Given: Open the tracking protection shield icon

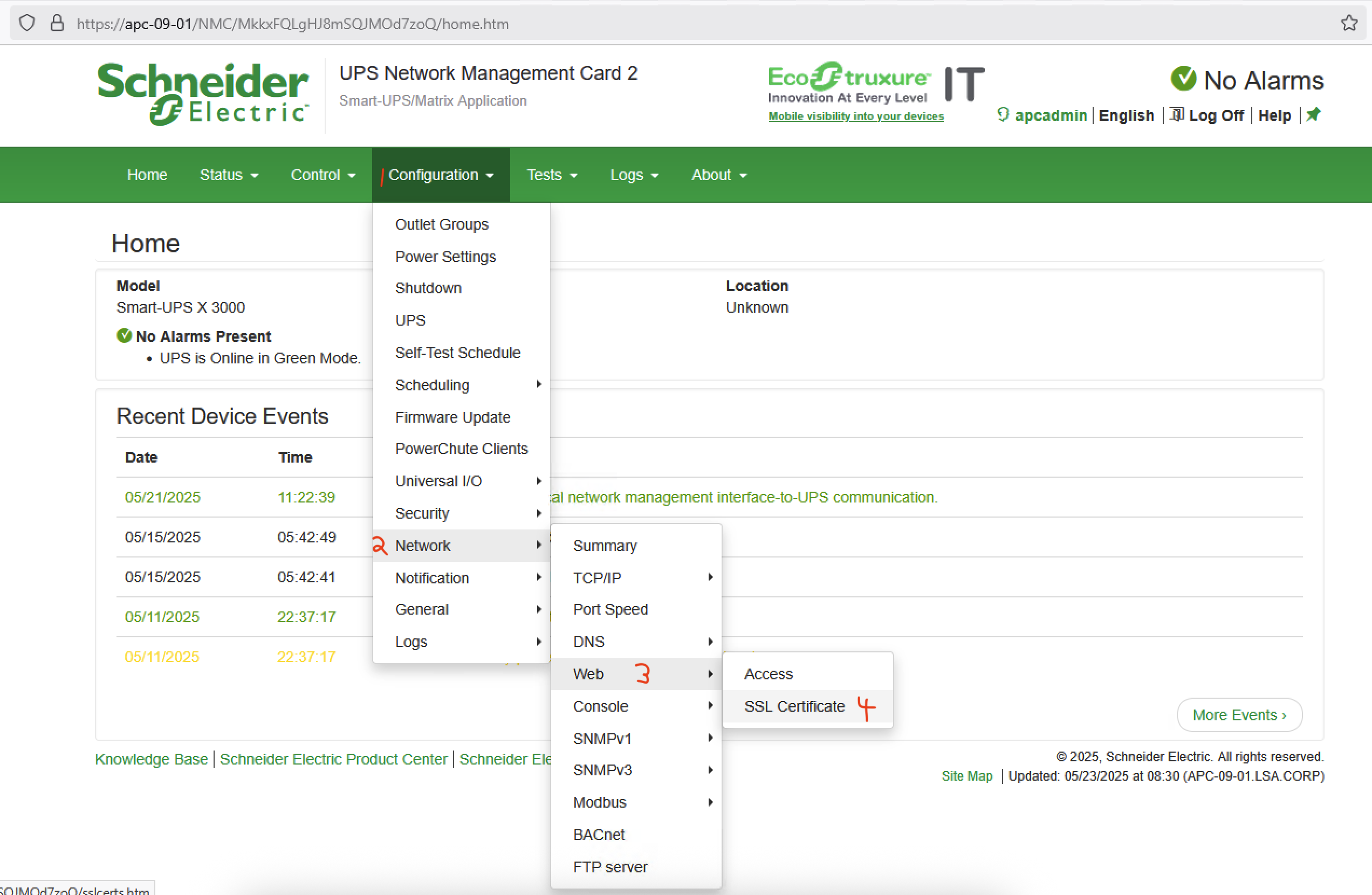Looking at the screenshot, I should tap(27, 24).
